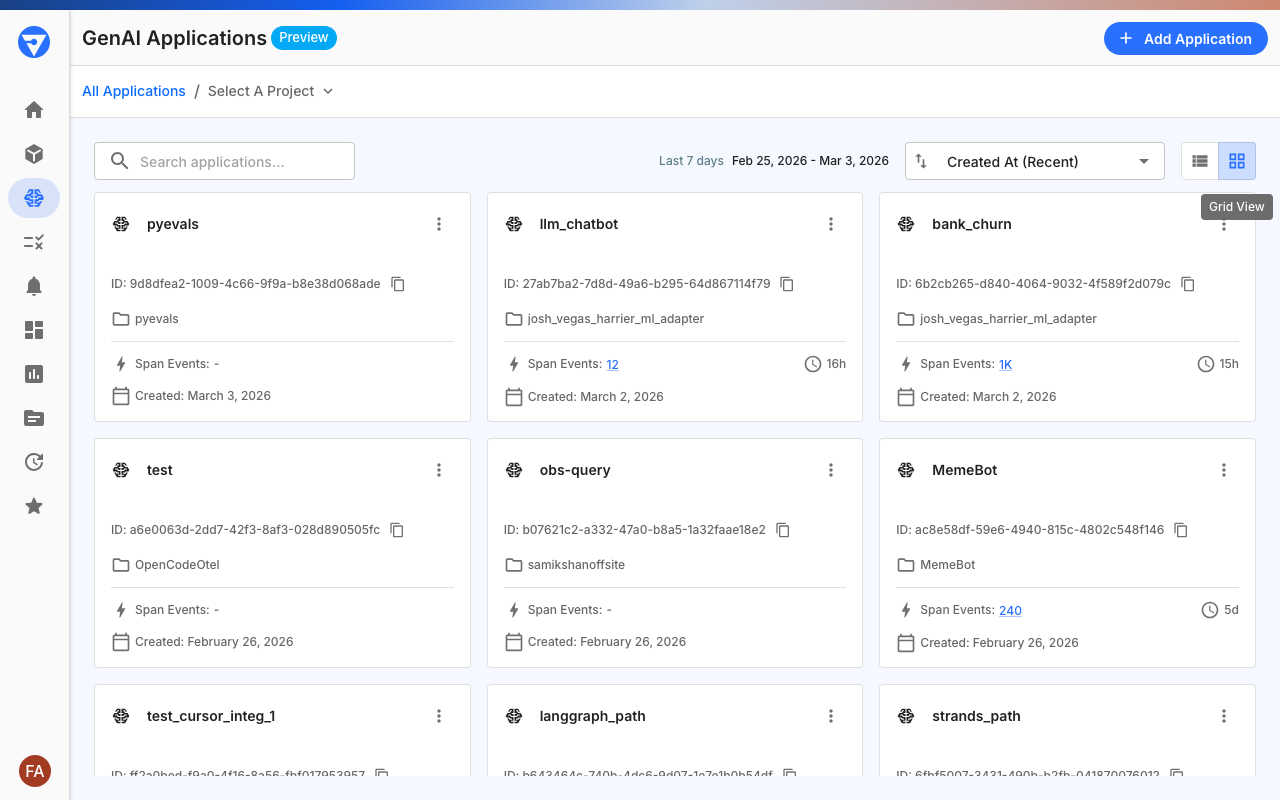The width and height of the screenshot is (1280, 800).
Task: Select the package icon in the sidebar
Action: (x=33, y=154)
